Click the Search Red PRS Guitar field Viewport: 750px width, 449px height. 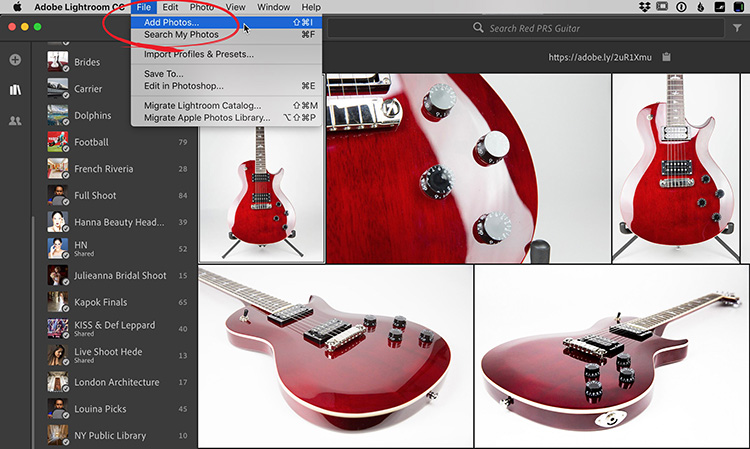[x=560, y=28]
